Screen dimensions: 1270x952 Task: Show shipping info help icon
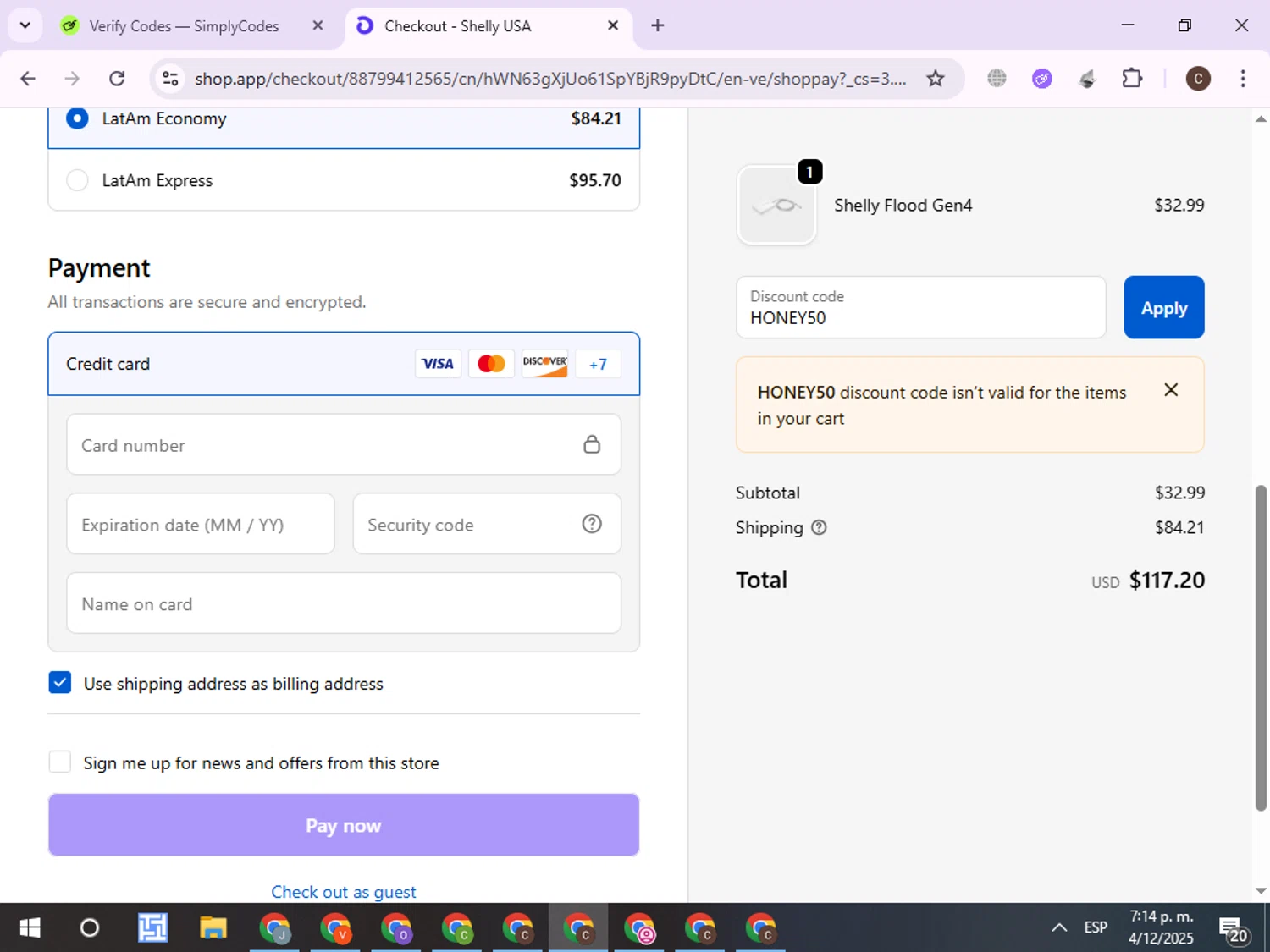click(819, 527)
